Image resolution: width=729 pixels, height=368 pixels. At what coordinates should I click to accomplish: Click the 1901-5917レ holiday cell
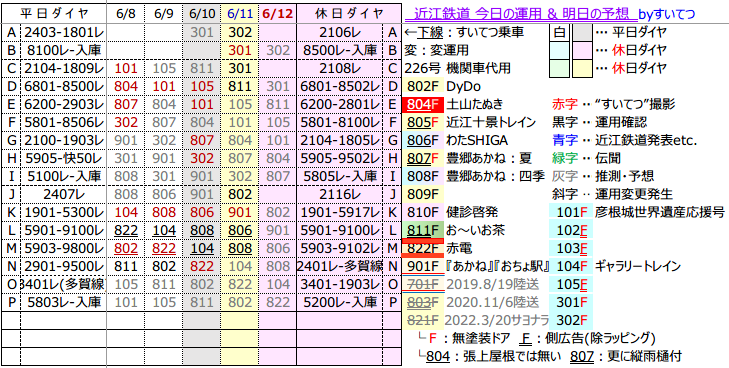pyautogui.click(x=341, y=213)
